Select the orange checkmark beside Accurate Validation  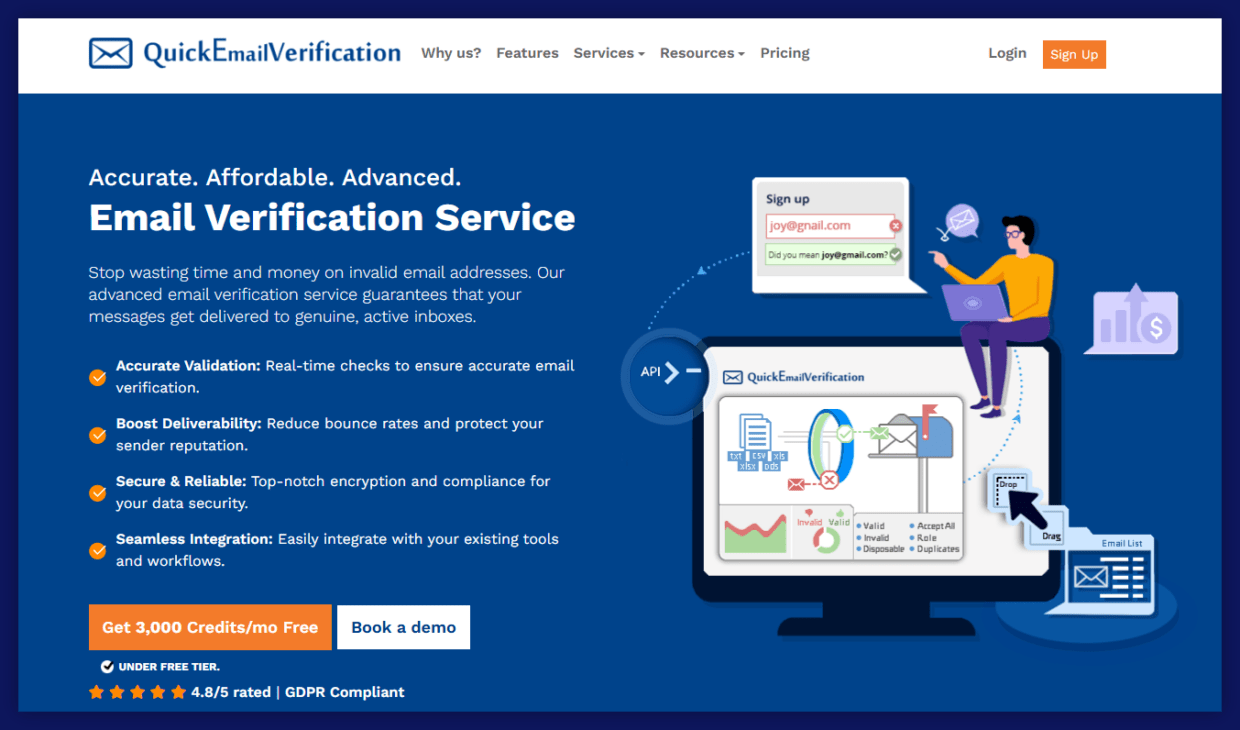(x=97, y=377)
